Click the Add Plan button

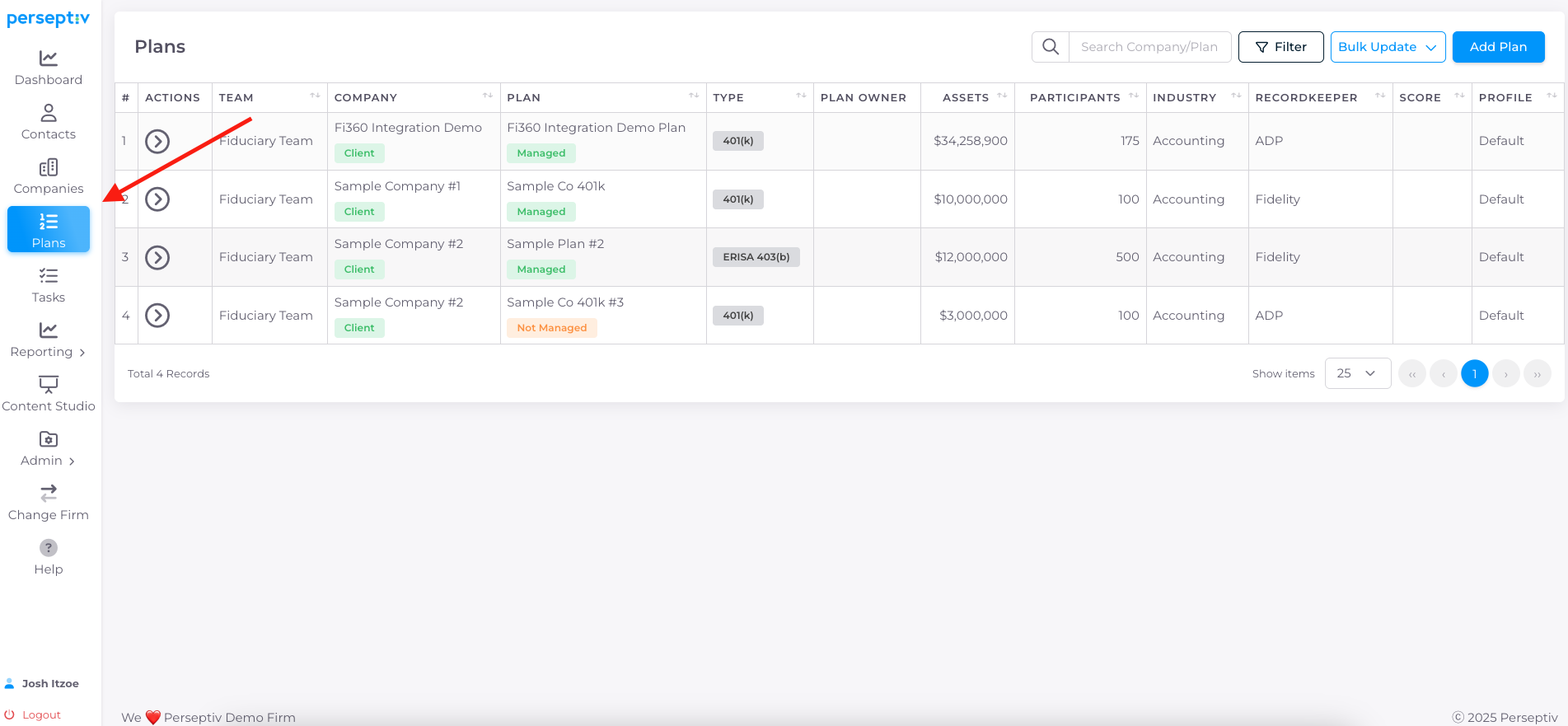(x=1498, y=47)
